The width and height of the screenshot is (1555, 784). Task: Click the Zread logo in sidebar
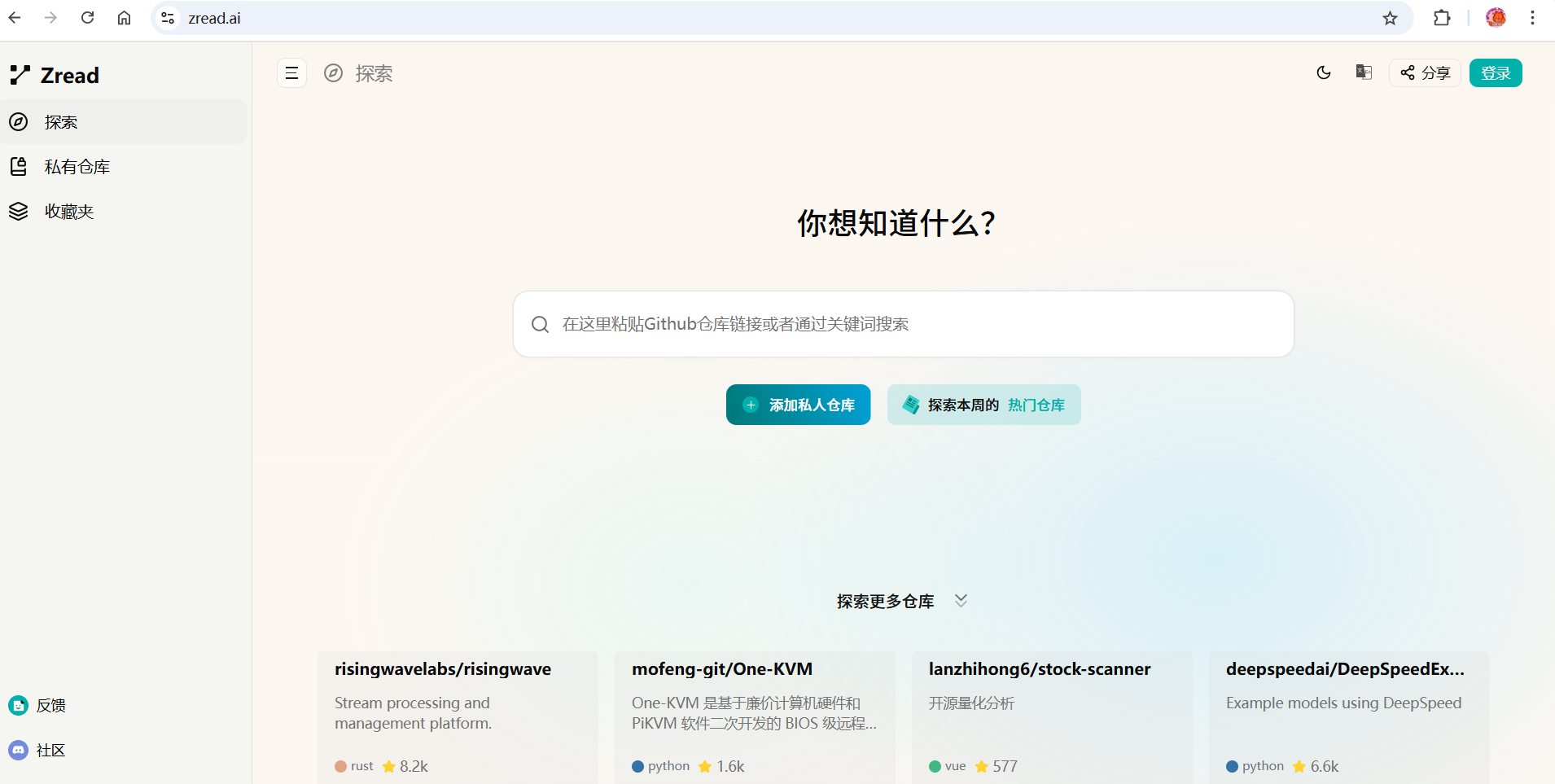pyautogui.click(x=55, y=75)
